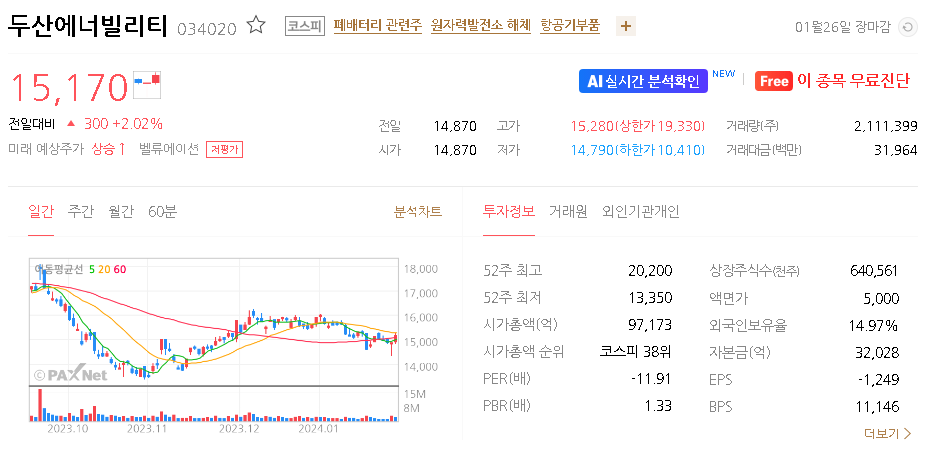Click the AI 실시간 분석확인 button
Screen dimensions: 925x453
tap(643, 81)
